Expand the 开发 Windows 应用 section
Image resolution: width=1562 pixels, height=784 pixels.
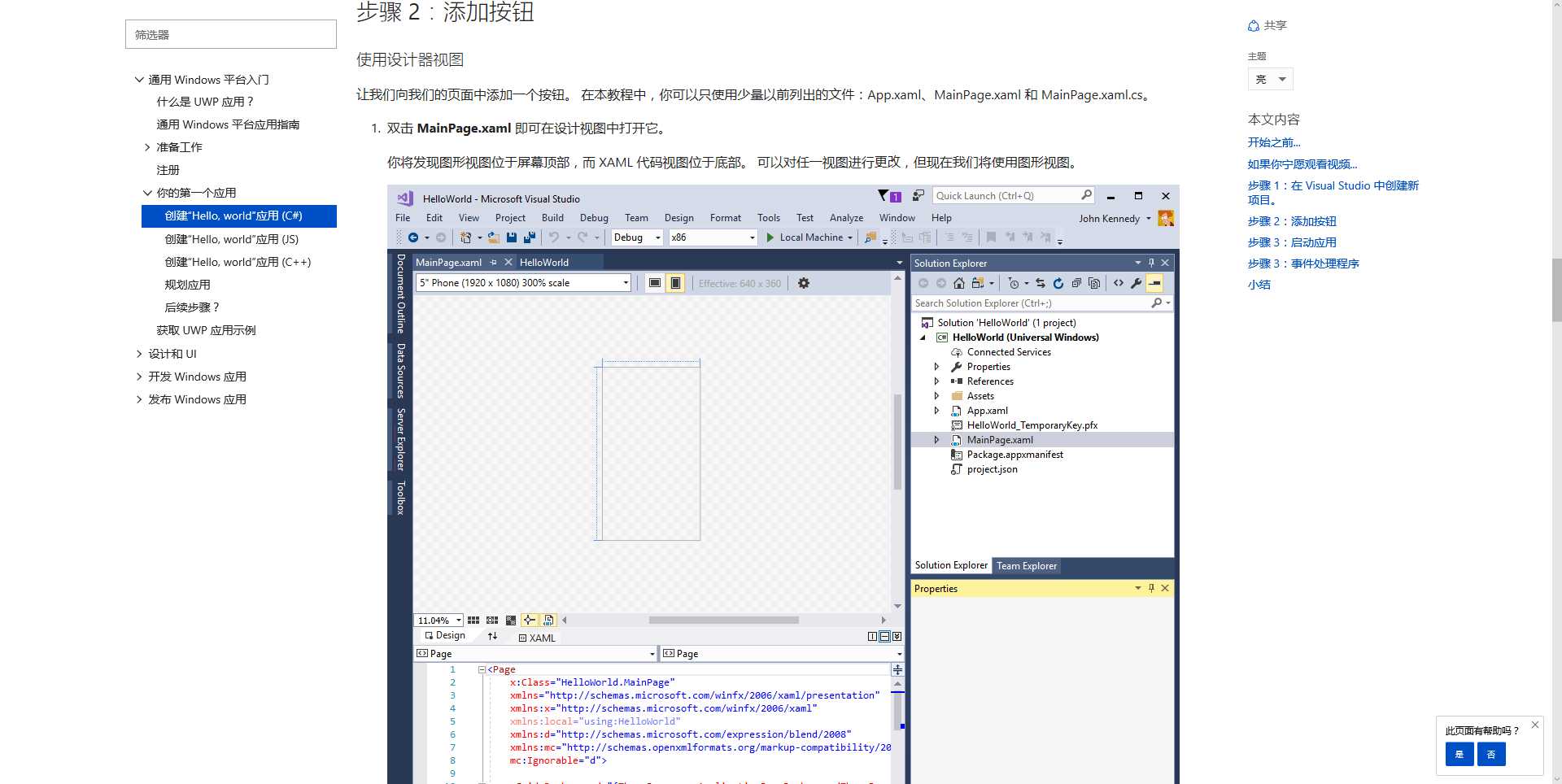[139, 377]
